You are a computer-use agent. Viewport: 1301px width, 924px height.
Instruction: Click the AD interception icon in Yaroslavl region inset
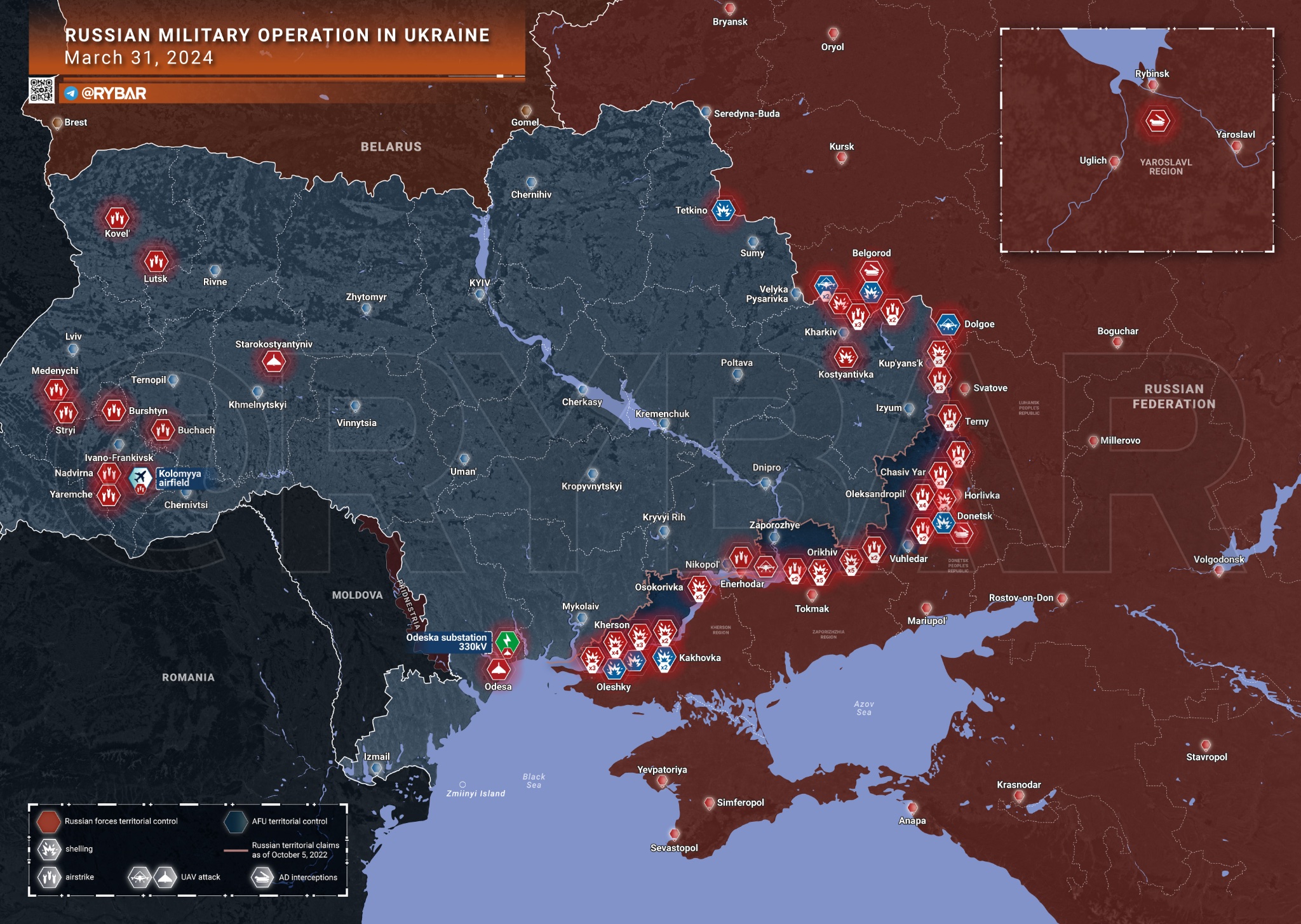tap(1157, 121)
